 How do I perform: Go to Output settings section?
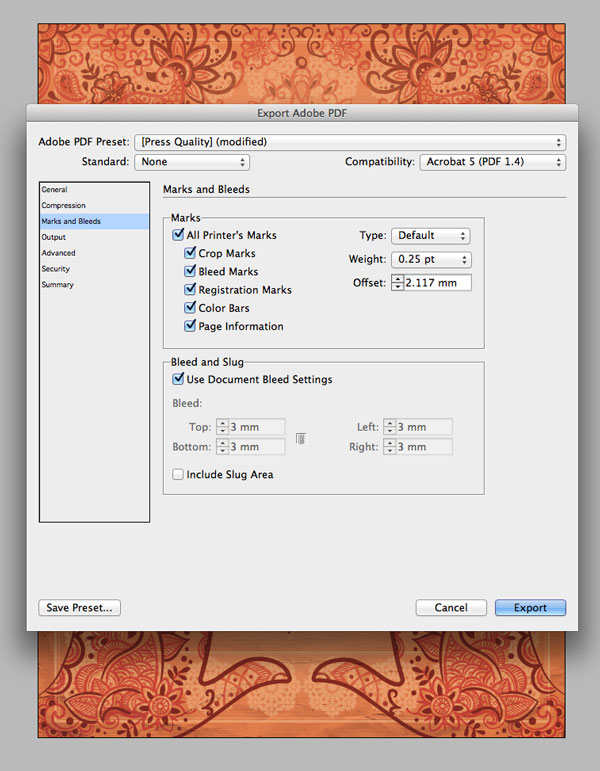(94, 237)
